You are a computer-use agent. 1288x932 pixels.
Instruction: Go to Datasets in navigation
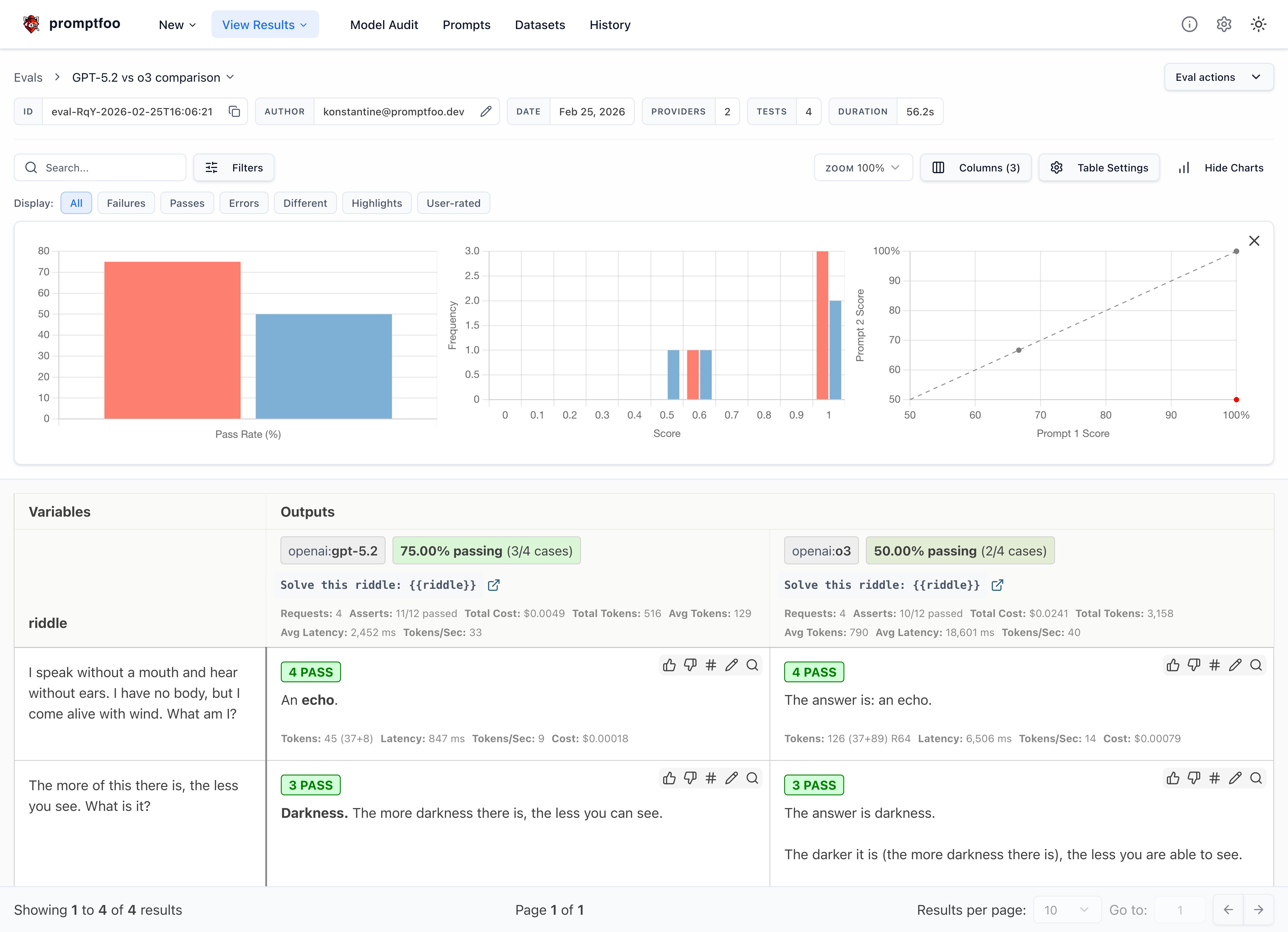[x=540, y=25]
